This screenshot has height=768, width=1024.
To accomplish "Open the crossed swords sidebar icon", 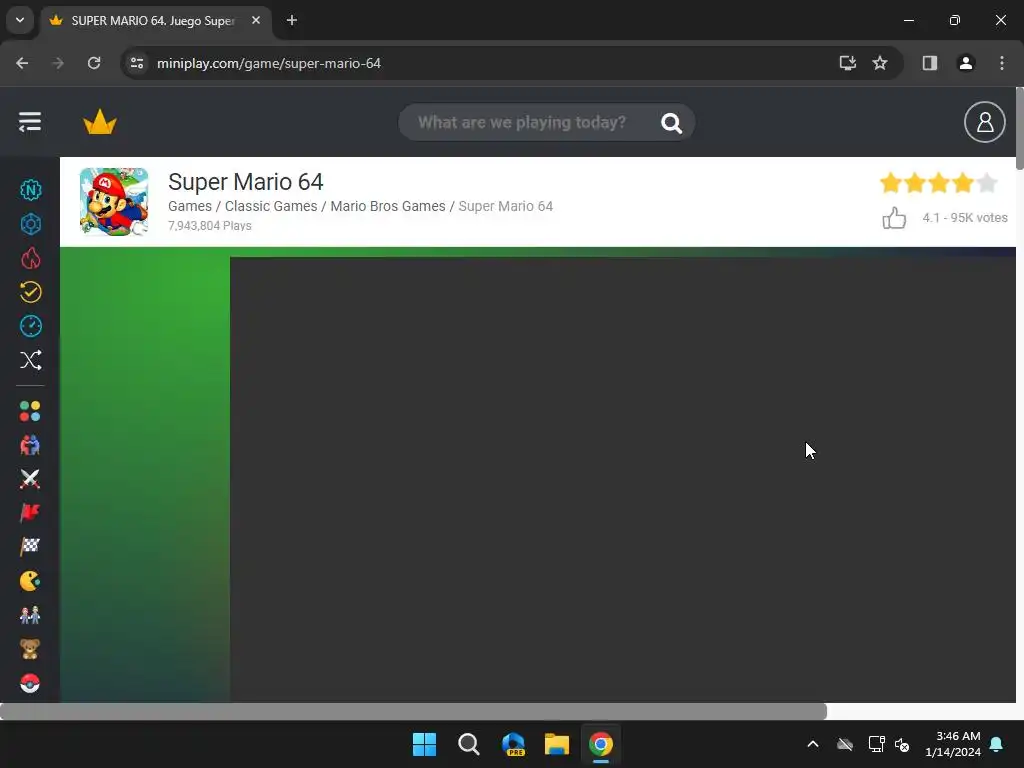I will coord(30,479).
